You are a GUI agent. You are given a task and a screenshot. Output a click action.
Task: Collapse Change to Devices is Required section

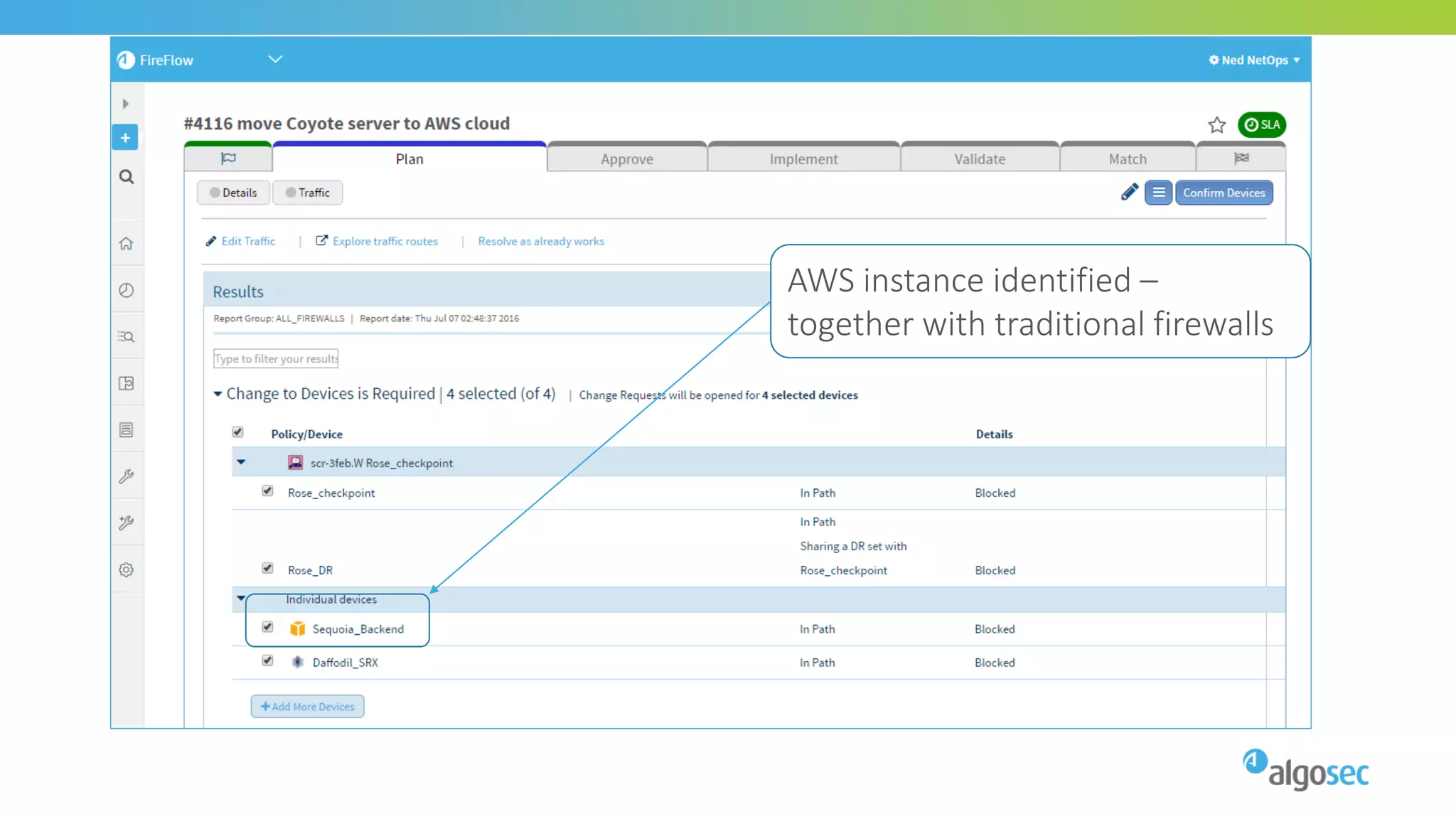(218, 394)
